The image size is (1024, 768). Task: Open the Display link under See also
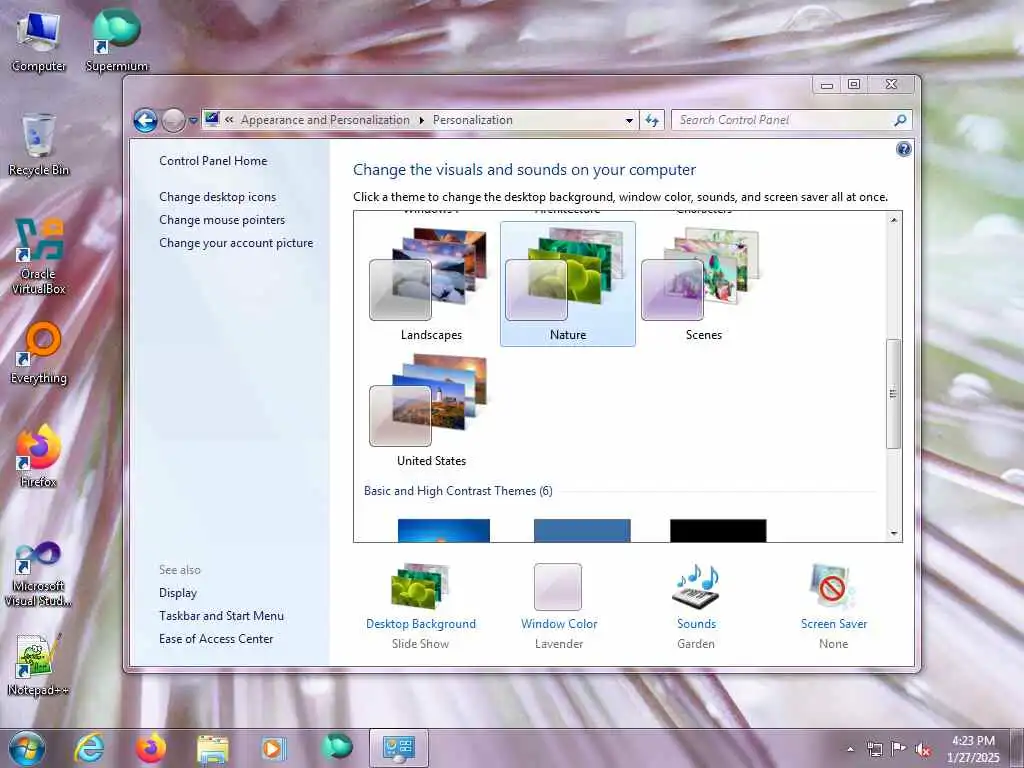tap(178, 592)
